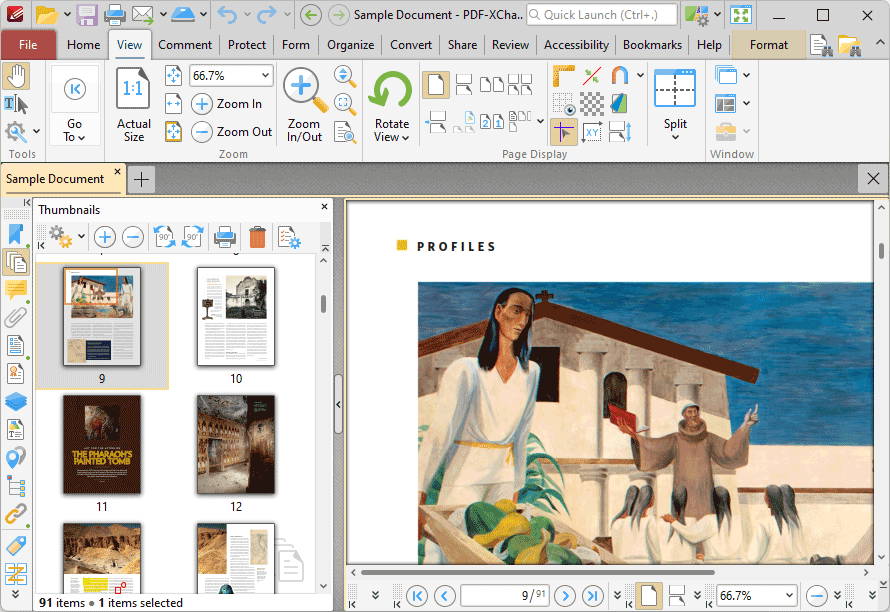Click the Scan icon in quick access
Viewport: 890px width, 612px height.
(x=183, y=15)
